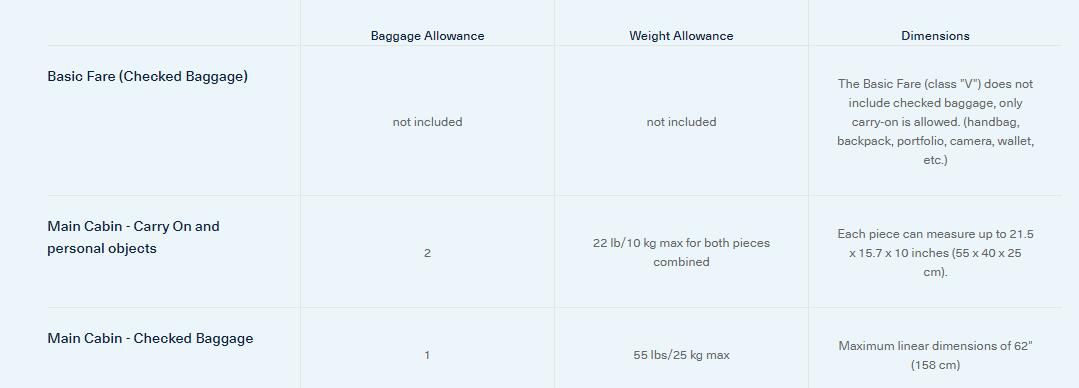Image resolution: width=1079 pixels, height=388 pixels.
Task: Select the Basic Fare (Checked Baggage) row label
Action: click(x=147, y=76)
